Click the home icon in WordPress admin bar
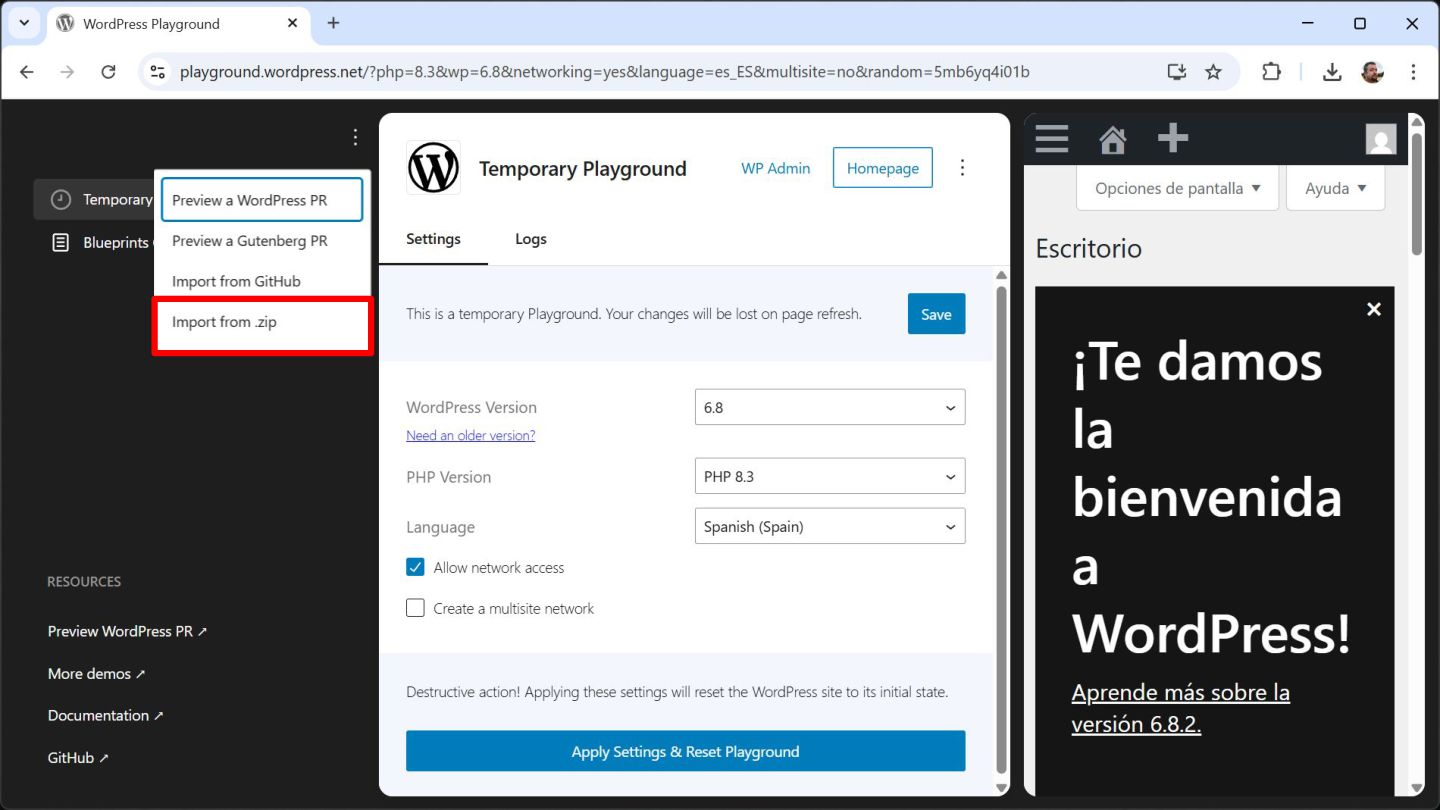 1112,138
